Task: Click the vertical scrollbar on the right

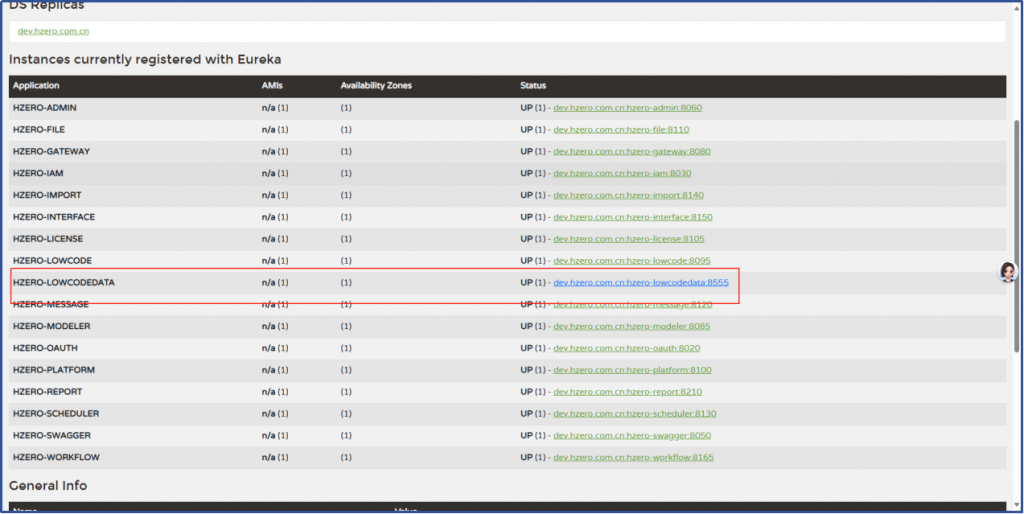Action: click(1017, 250)
